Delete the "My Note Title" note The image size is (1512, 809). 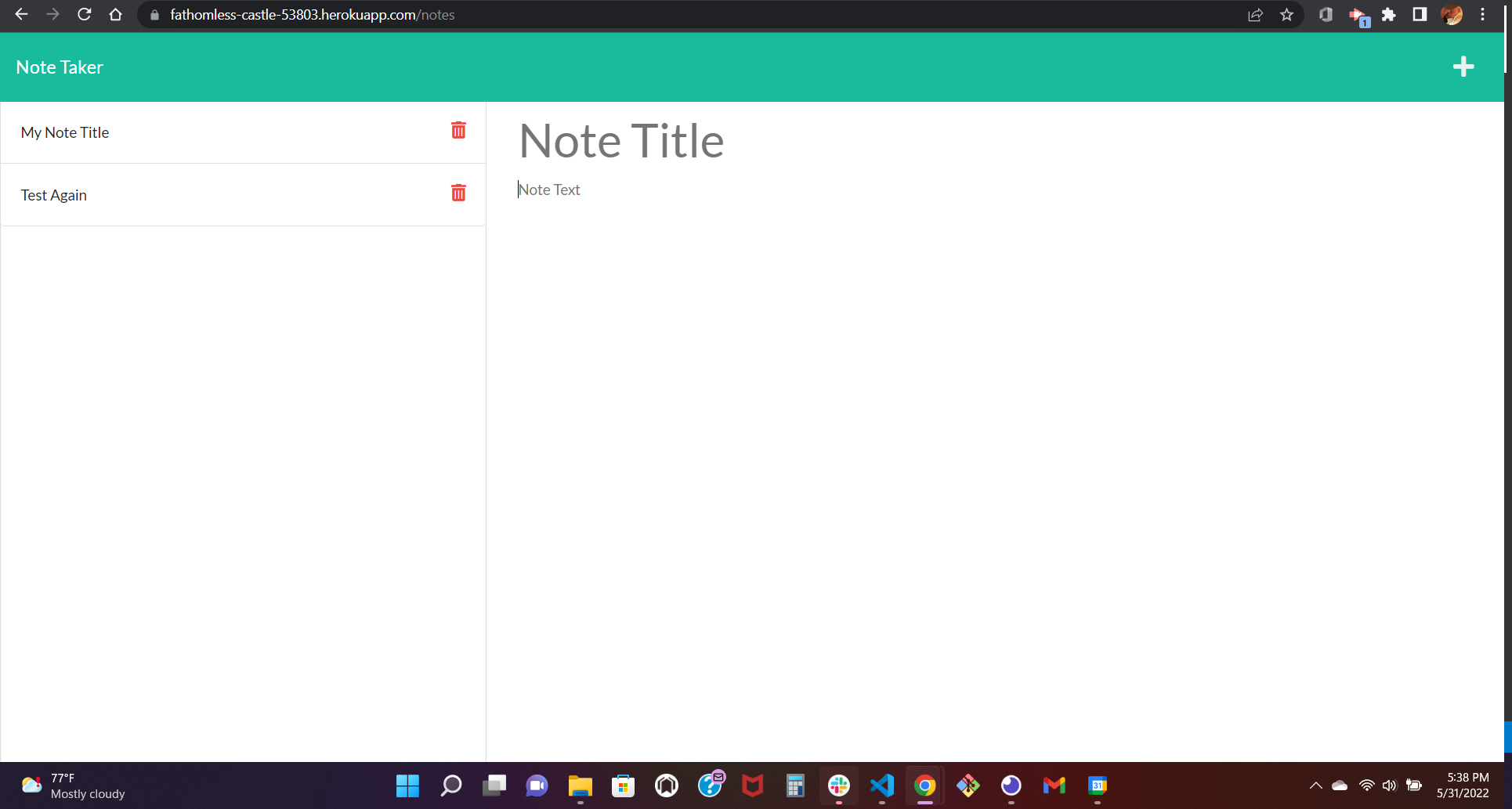click(x=458, y=131)
